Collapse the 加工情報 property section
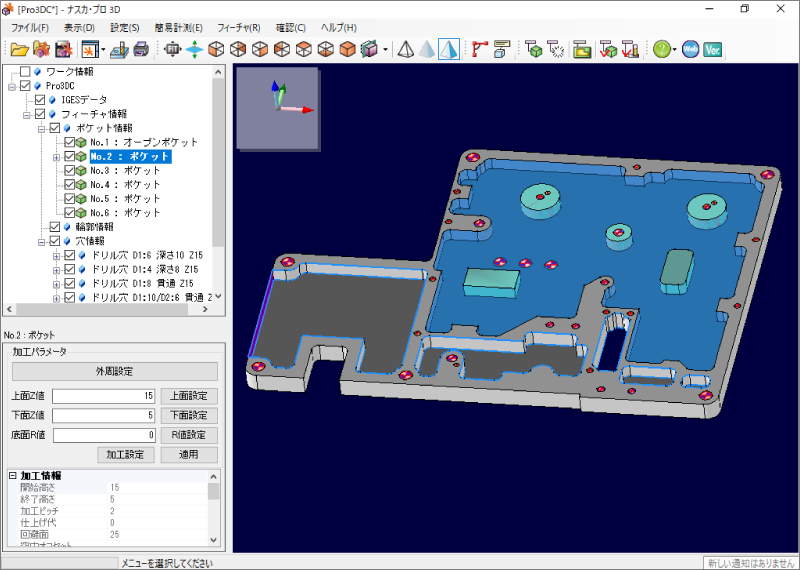 (x=13, y=476)
